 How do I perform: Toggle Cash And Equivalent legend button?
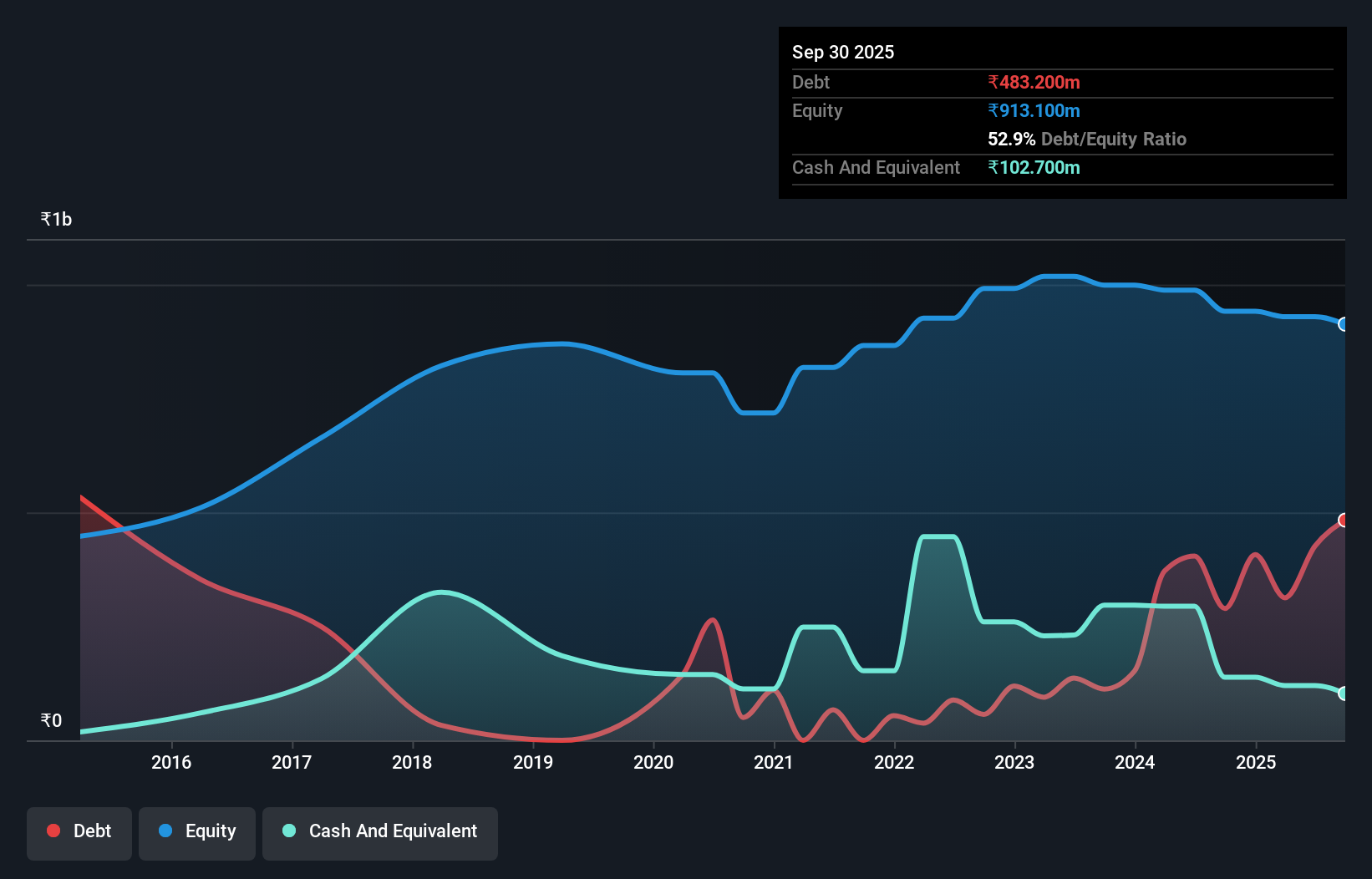380,833
